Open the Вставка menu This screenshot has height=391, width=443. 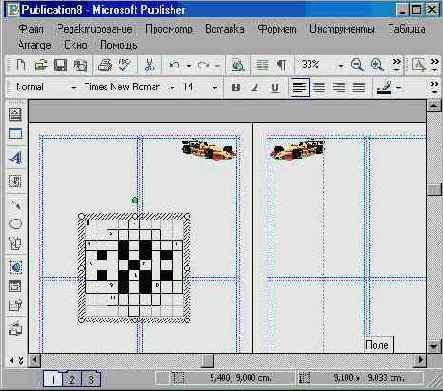(225, 29)
